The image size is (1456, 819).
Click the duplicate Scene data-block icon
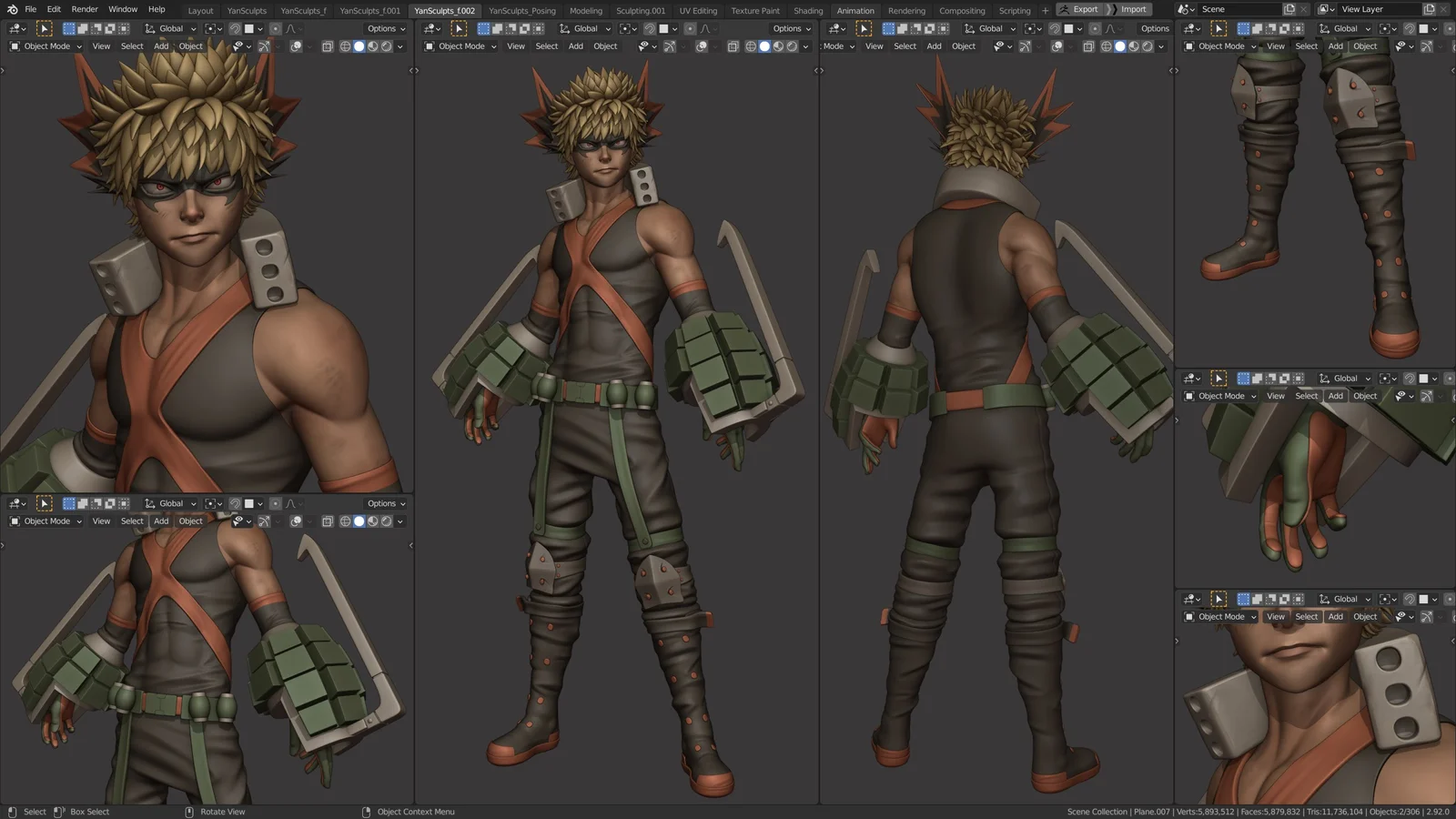[1289, 8]
